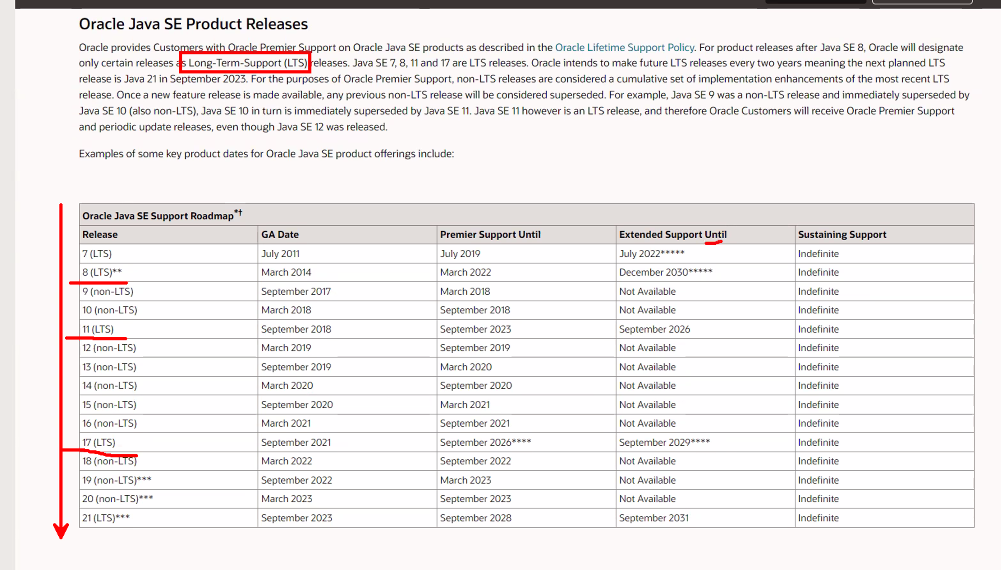Click the 'Long-Term-Support (LTS)' phrase in the paragraph
Viewport: 1001px width, 570px height.
[x=248, y=63]
